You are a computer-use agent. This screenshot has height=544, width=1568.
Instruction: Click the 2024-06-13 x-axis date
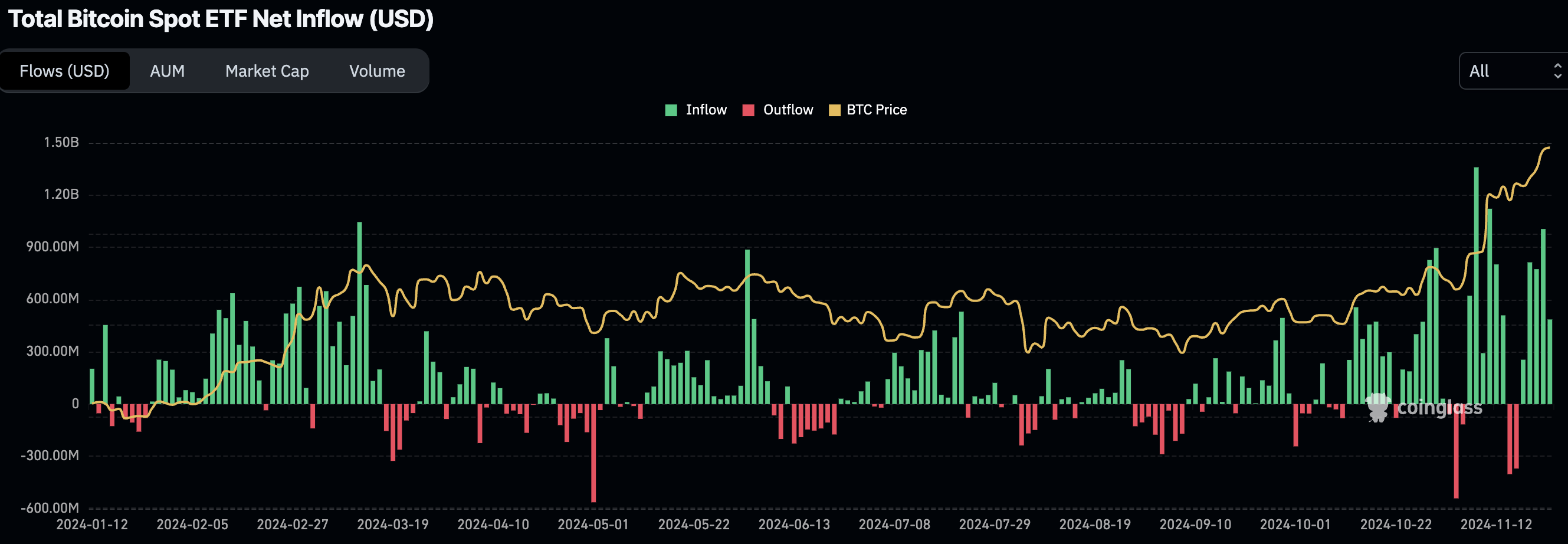tap(795, 525)
